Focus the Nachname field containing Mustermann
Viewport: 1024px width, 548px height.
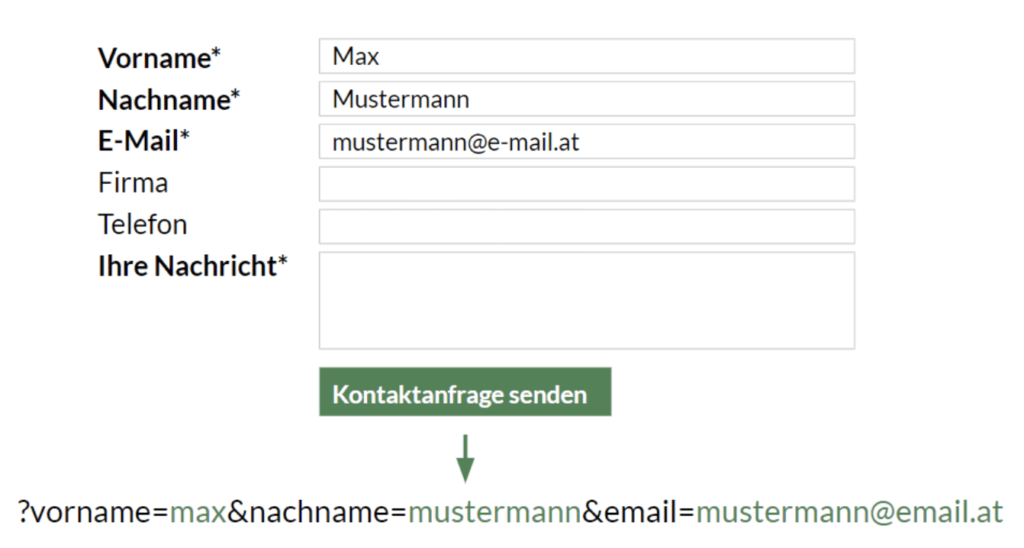(x=586, y=99)
